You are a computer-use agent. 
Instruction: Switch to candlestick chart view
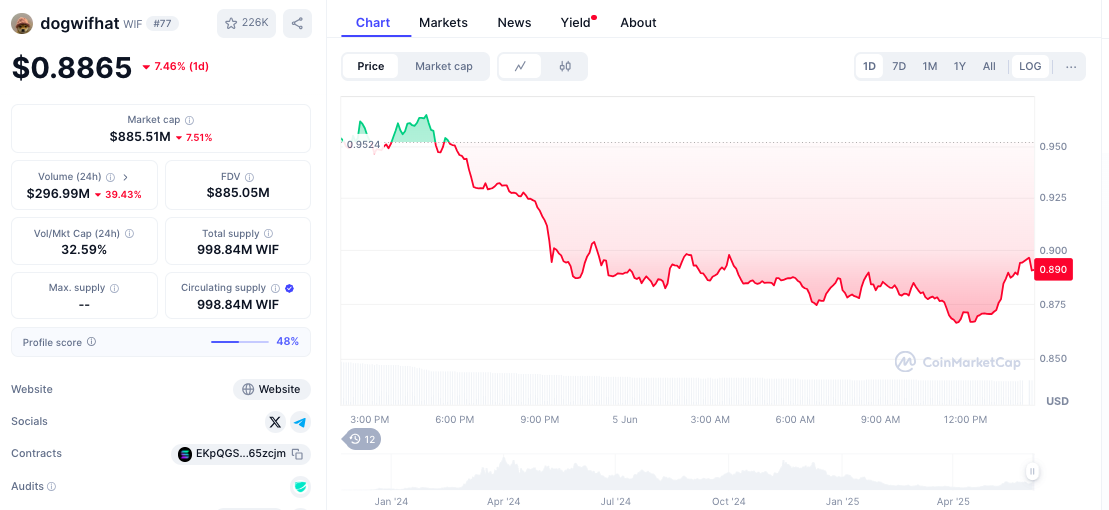(564, 66)
